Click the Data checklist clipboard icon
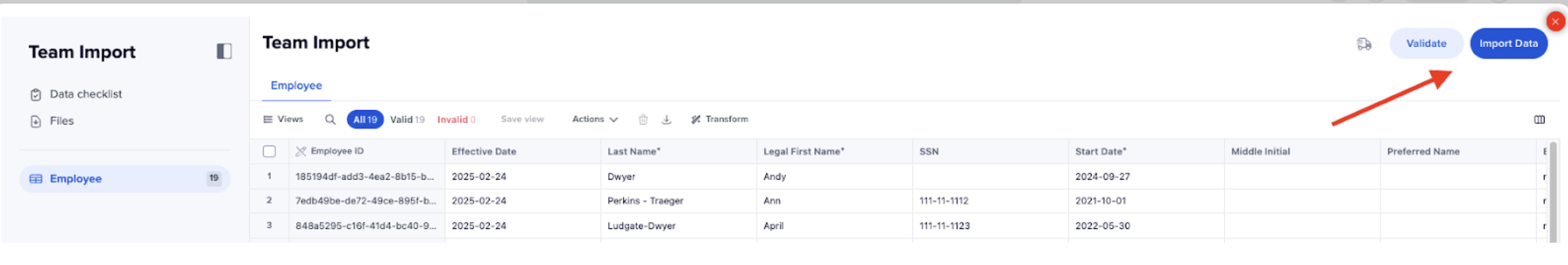The image size is (1568, 265). click(x=36, y=95)
